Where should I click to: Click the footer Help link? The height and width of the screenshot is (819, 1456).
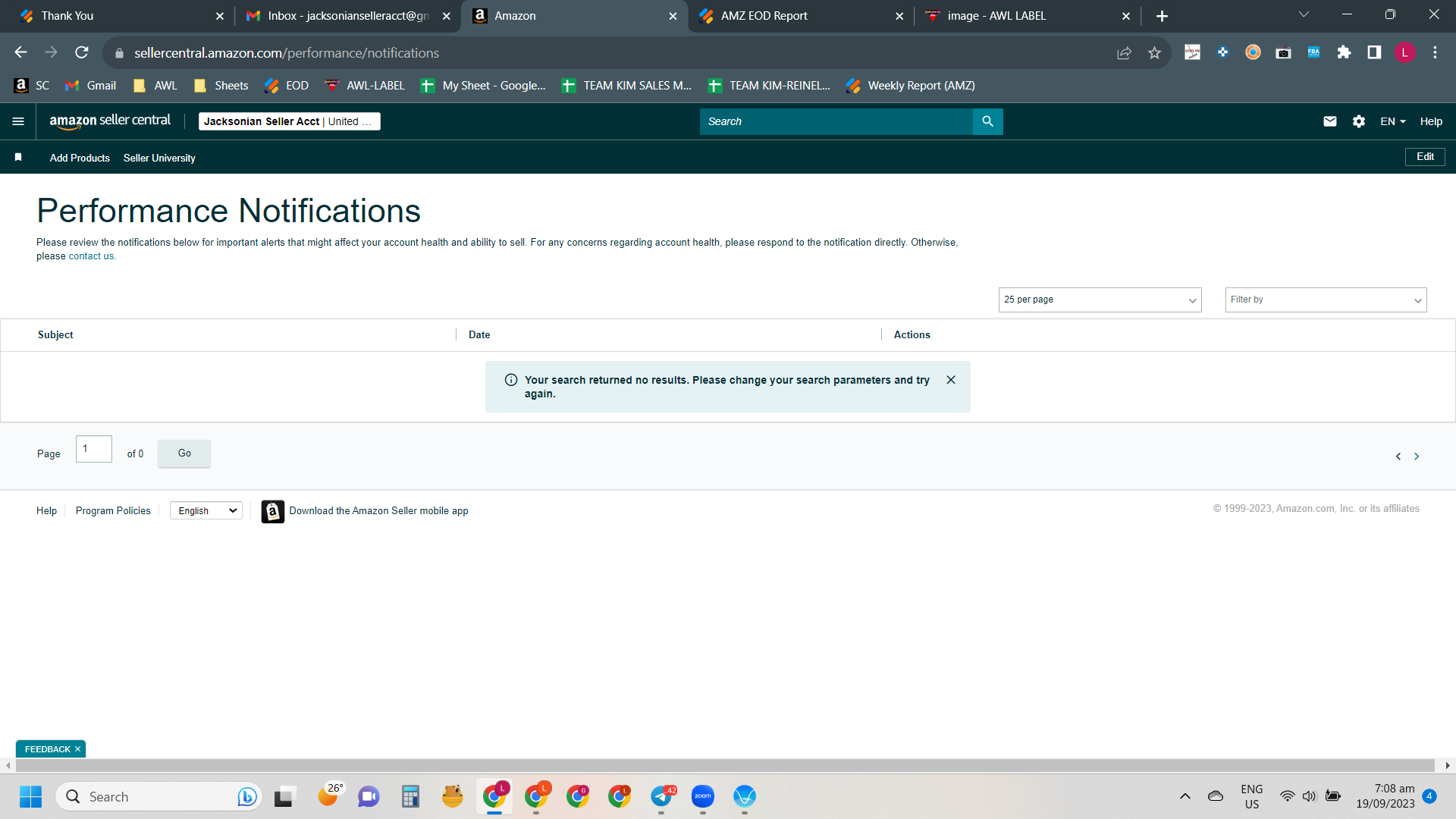point(46,511)
